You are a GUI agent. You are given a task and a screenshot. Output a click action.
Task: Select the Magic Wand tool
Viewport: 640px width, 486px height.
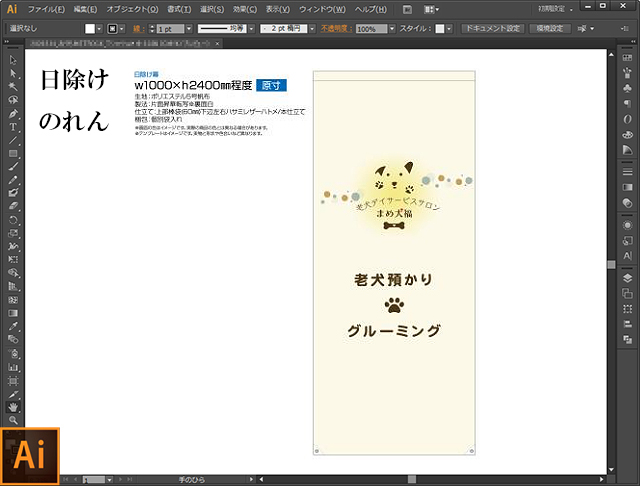[13, 87]
